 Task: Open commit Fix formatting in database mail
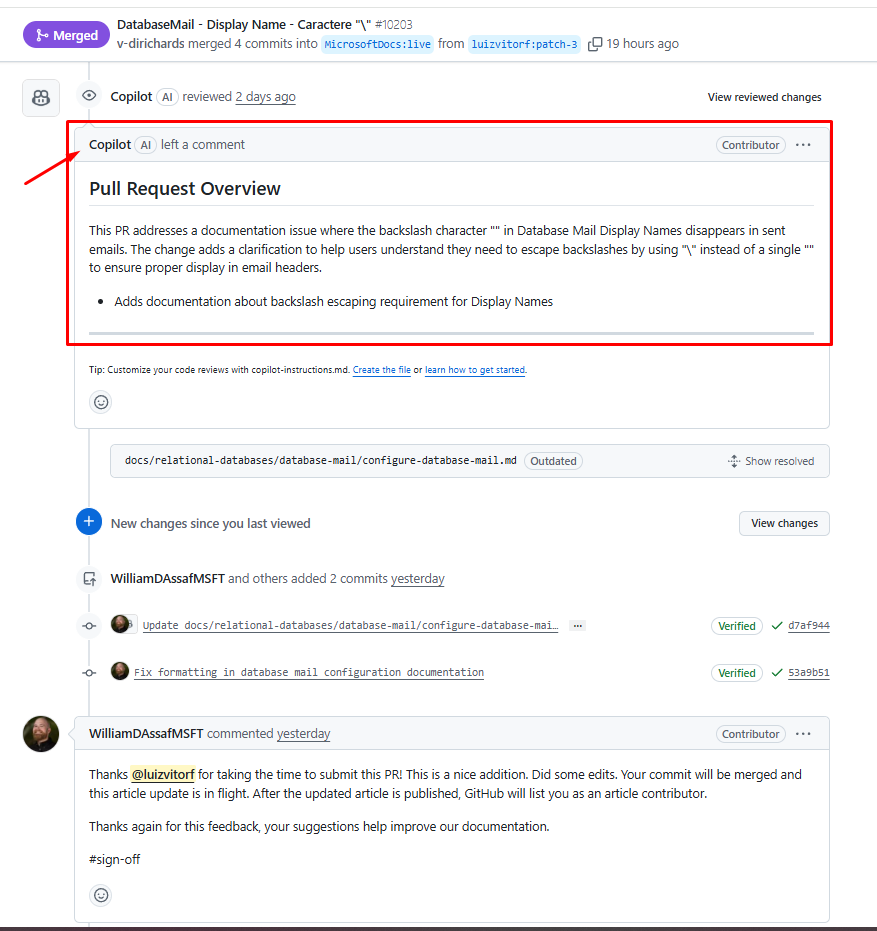(309, 672)
